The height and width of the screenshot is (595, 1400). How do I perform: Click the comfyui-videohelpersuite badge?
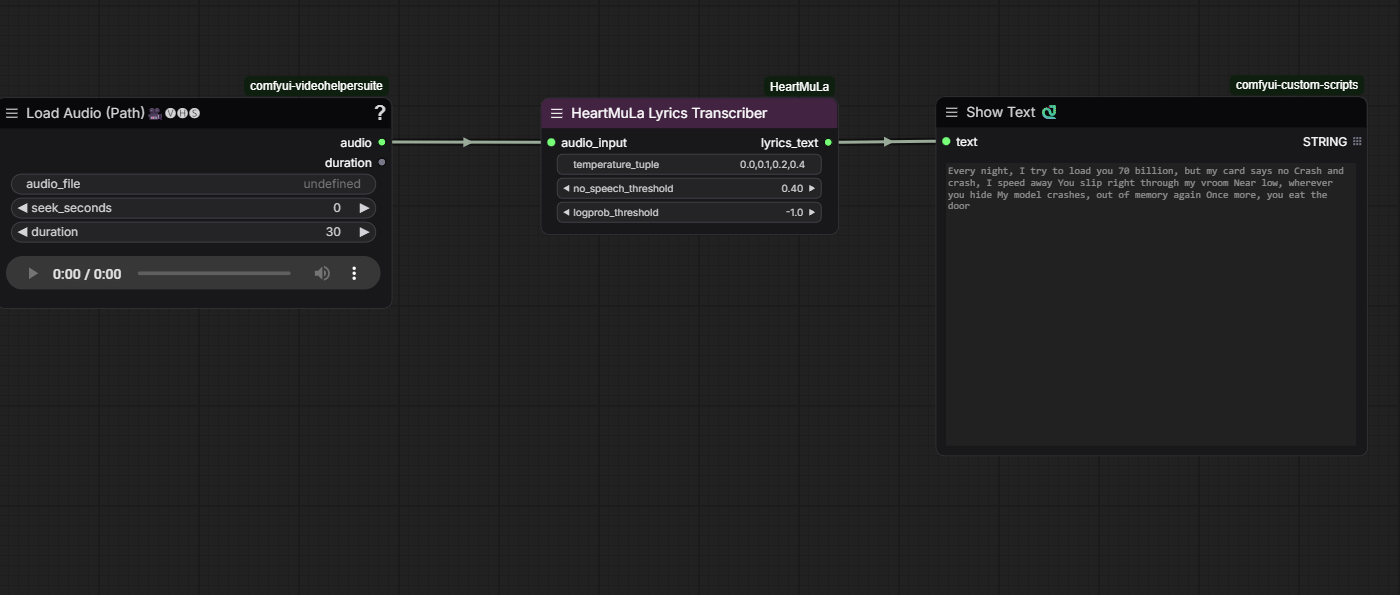tap(316, 86)
